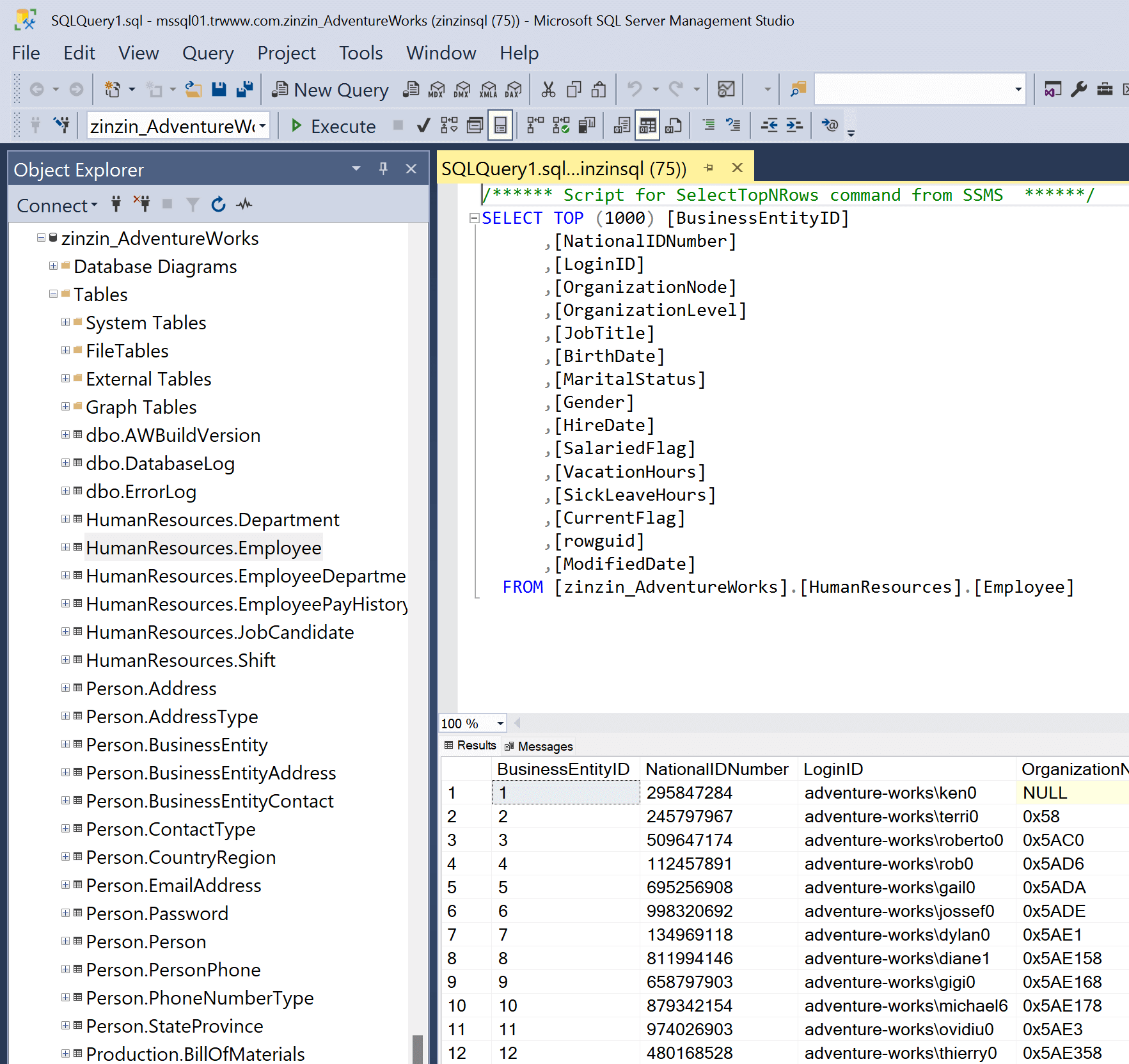Click the Object Explorer filter icon

pyautogui.click(x=192, y=205)
